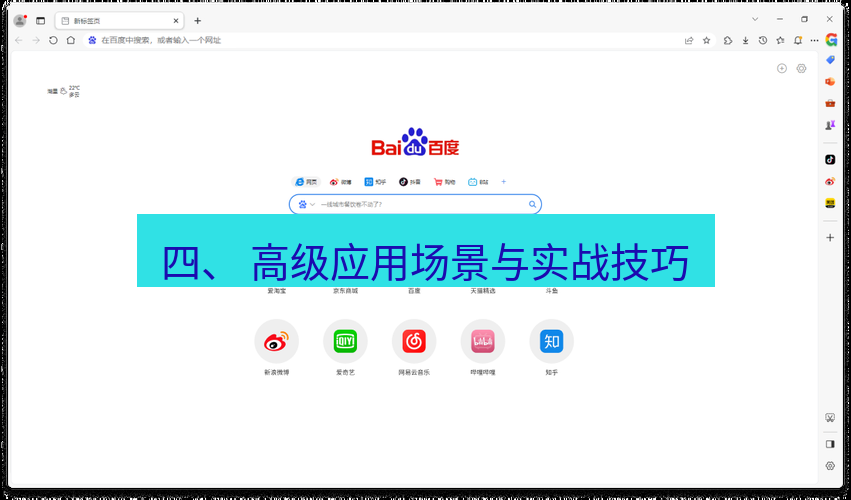This screenshot has width=851, height=500.
Task: Select the 网页 search category tab
Action: 306,182
